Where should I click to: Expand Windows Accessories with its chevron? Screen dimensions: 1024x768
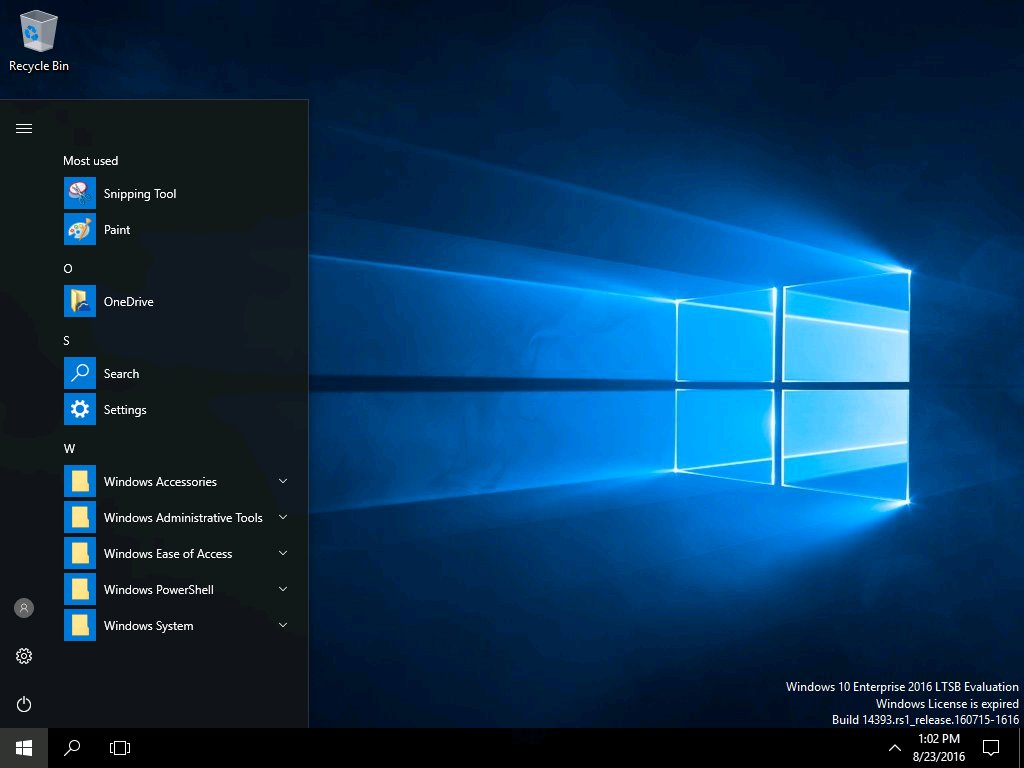coord(283,481)
